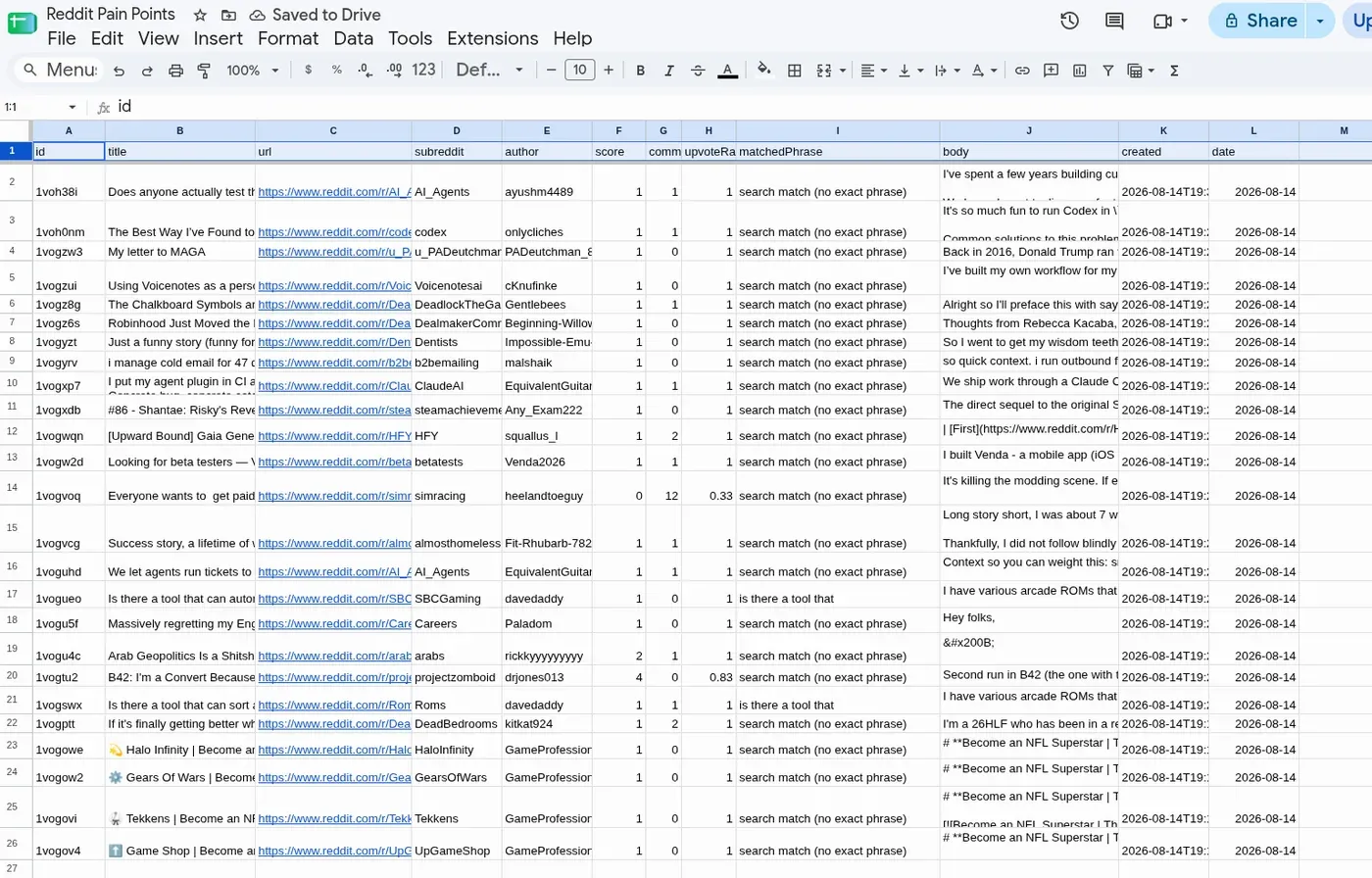Open the vertical align dropdown
Image resolution: width=1372 pixels, height=878 pixels.
coord(910,71)
